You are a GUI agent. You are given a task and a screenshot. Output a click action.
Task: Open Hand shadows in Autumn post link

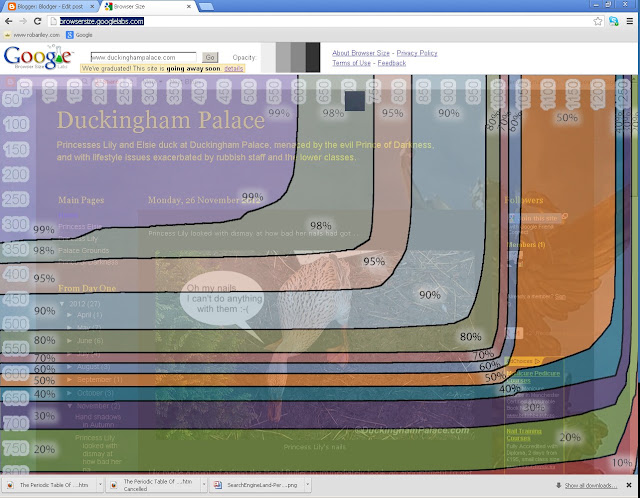coord(98,421)
